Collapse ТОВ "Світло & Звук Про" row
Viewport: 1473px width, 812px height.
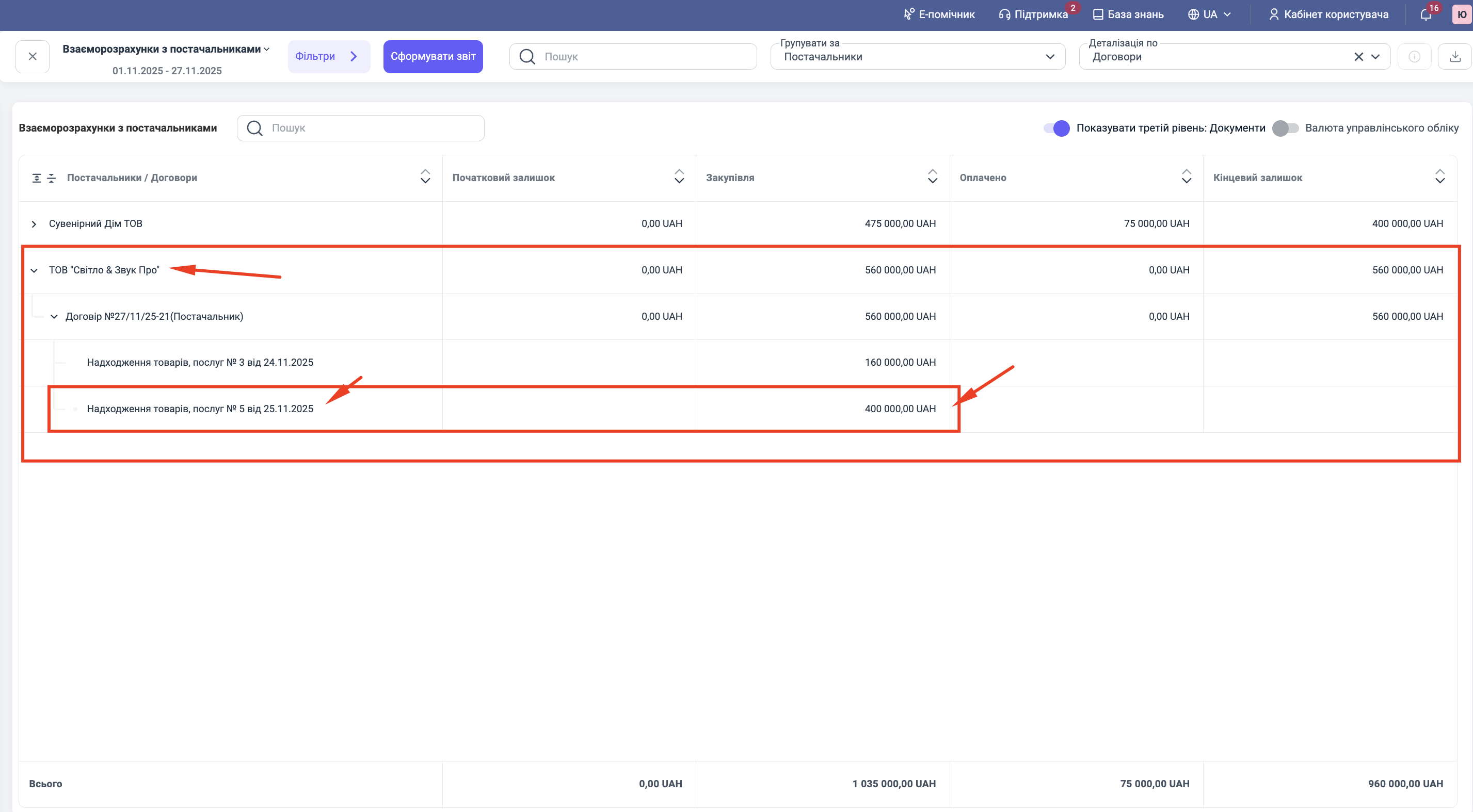click(x=34, y=270)
